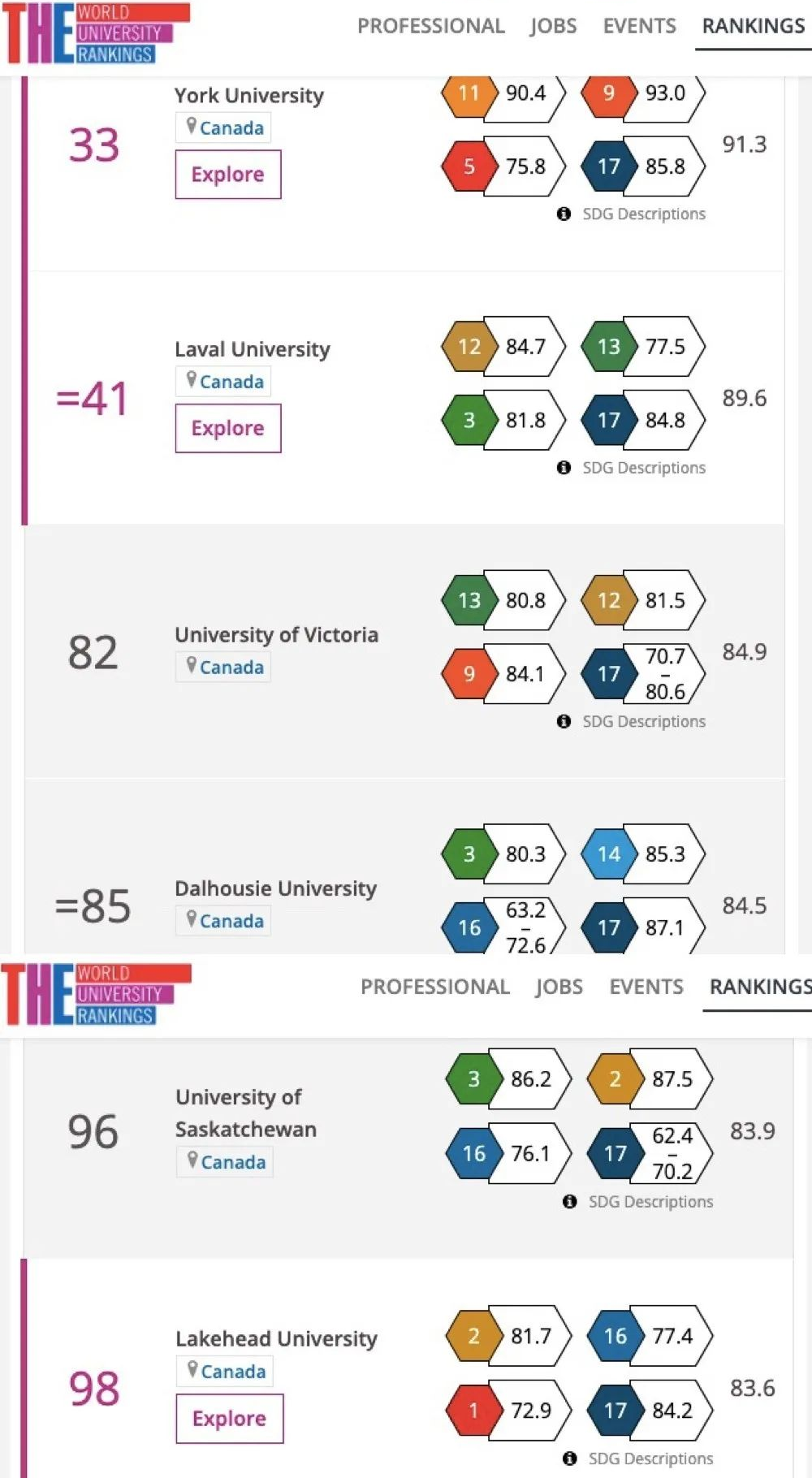Screen dimensions: 812x1478
Task: Click York University's orange SDG 11 hexagon
Action: point(469,93)
